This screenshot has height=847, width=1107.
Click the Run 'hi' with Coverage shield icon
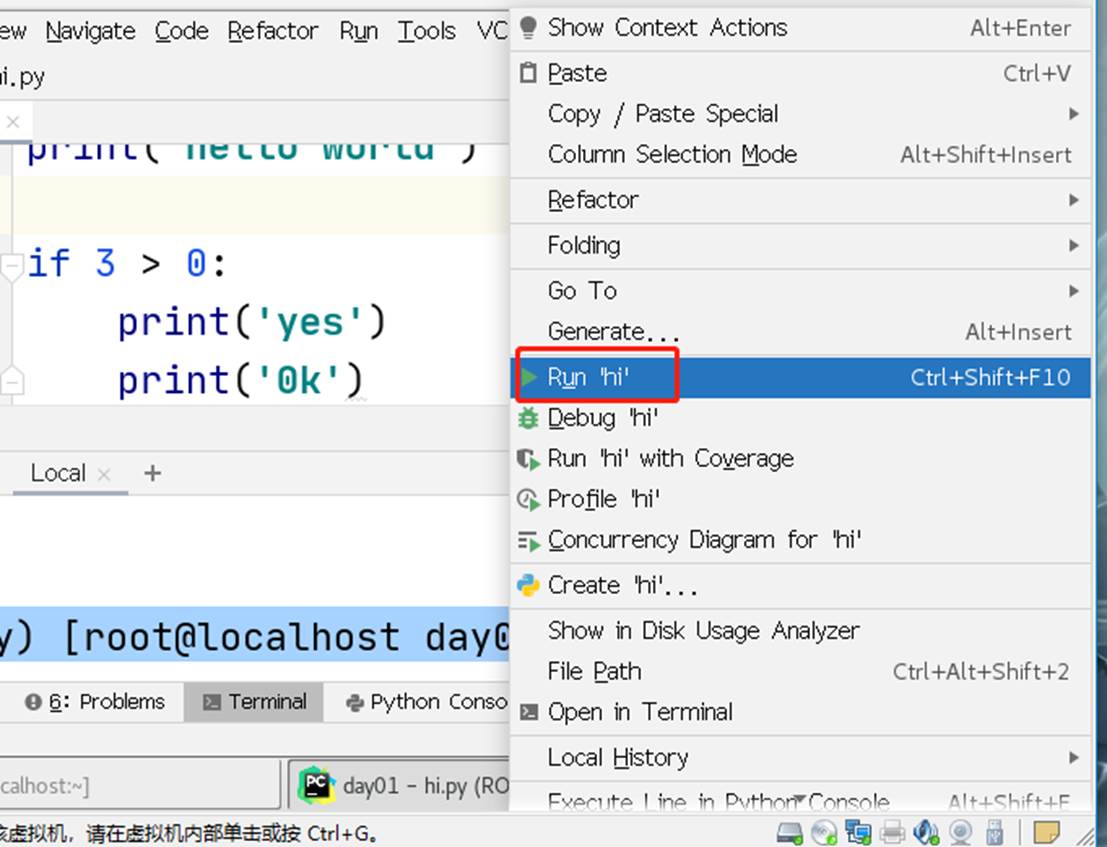pyautogui.click(x=528, y=459)
